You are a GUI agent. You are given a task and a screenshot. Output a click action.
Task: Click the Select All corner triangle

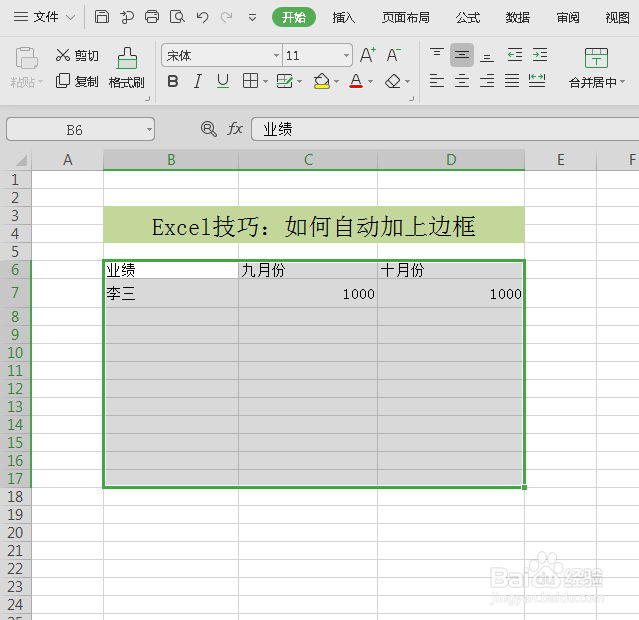(x=21, y=160)
